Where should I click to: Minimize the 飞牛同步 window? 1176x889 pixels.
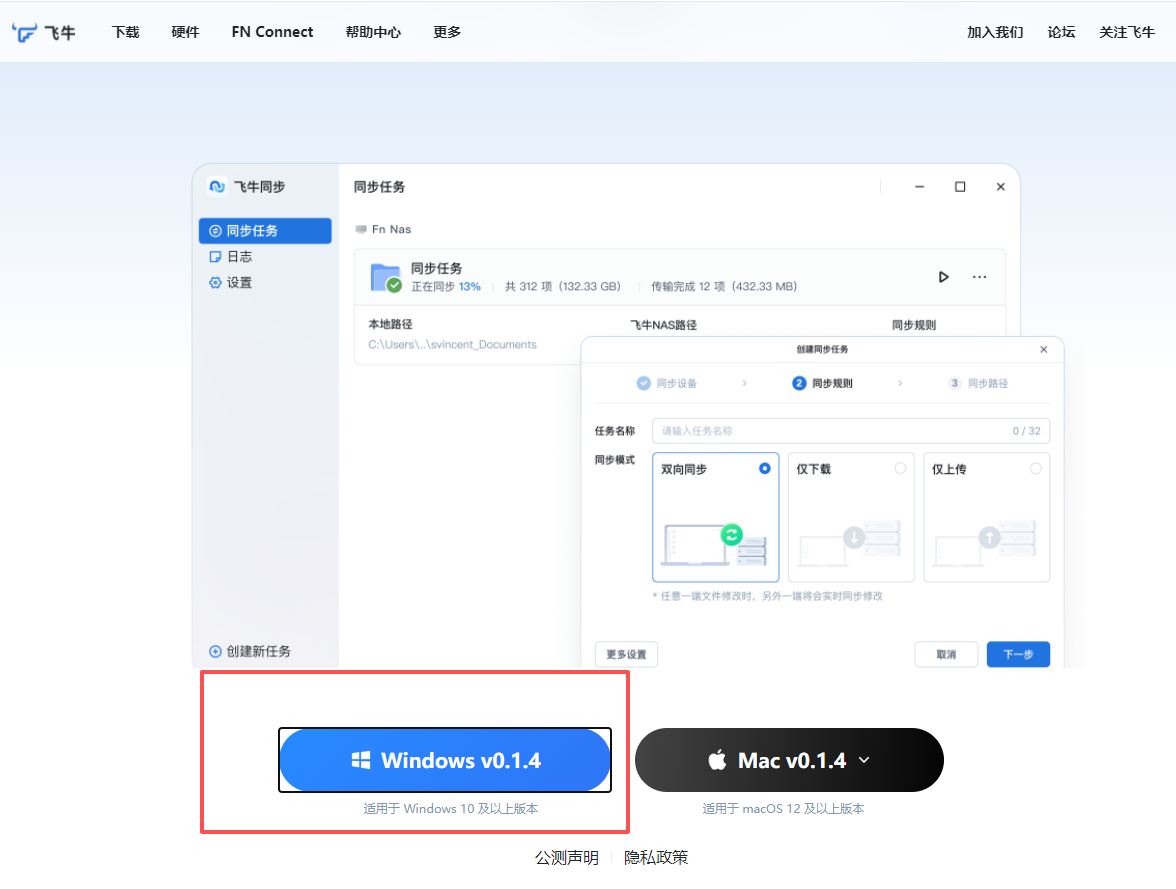[x=920, y=187]
